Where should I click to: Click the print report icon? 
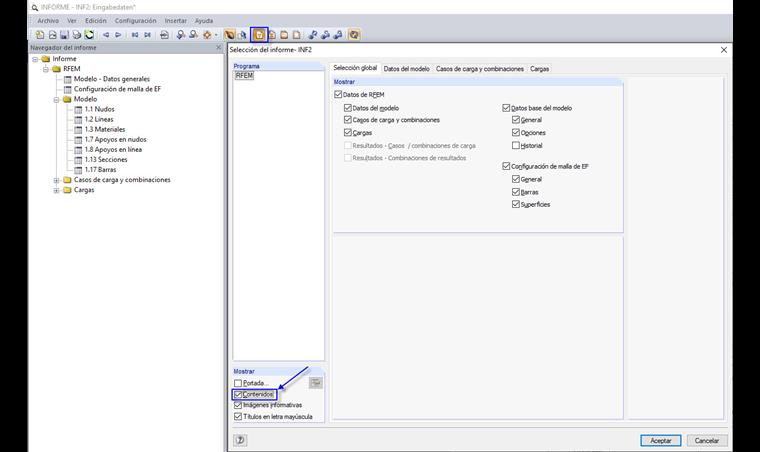pos(77,35)
